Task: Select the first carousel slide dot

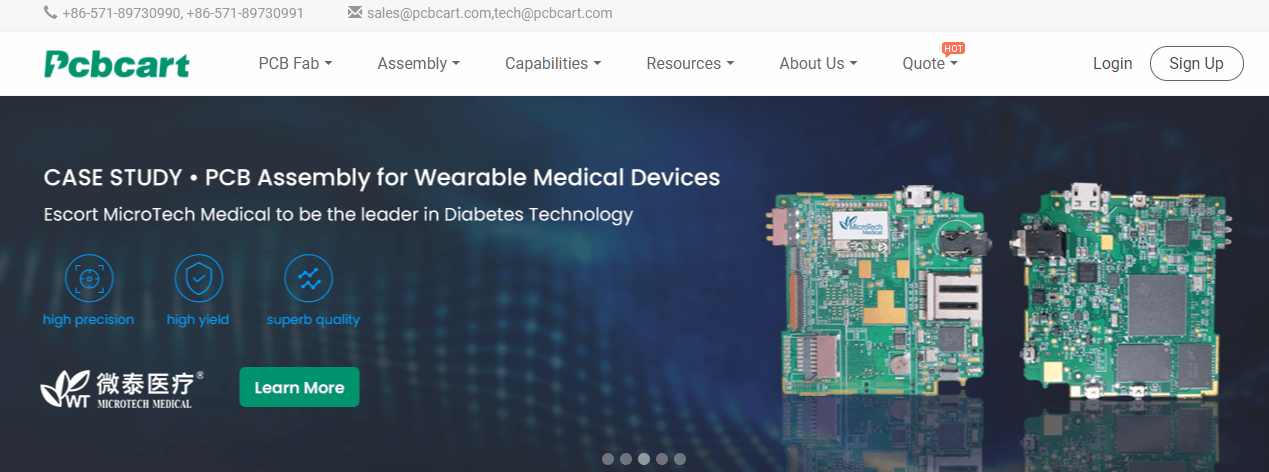Action: 608,459
